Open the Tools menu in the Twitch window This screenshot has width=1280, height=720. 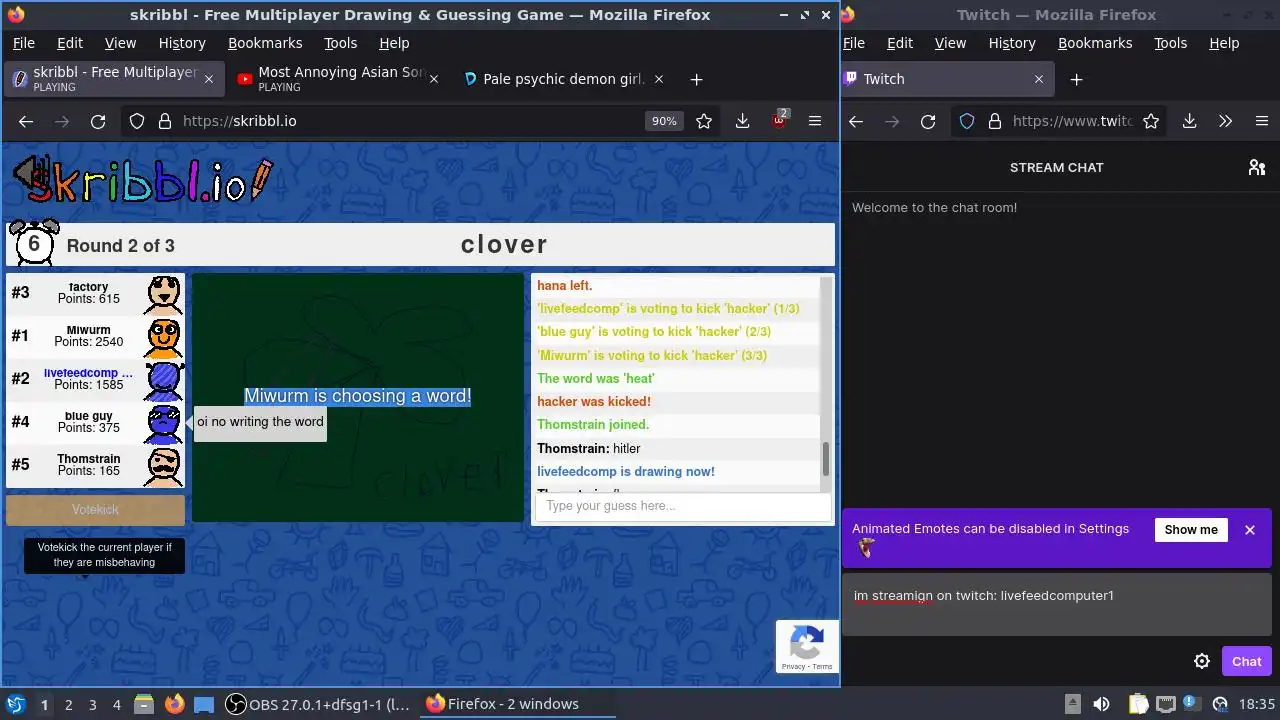click(1170, 43)
